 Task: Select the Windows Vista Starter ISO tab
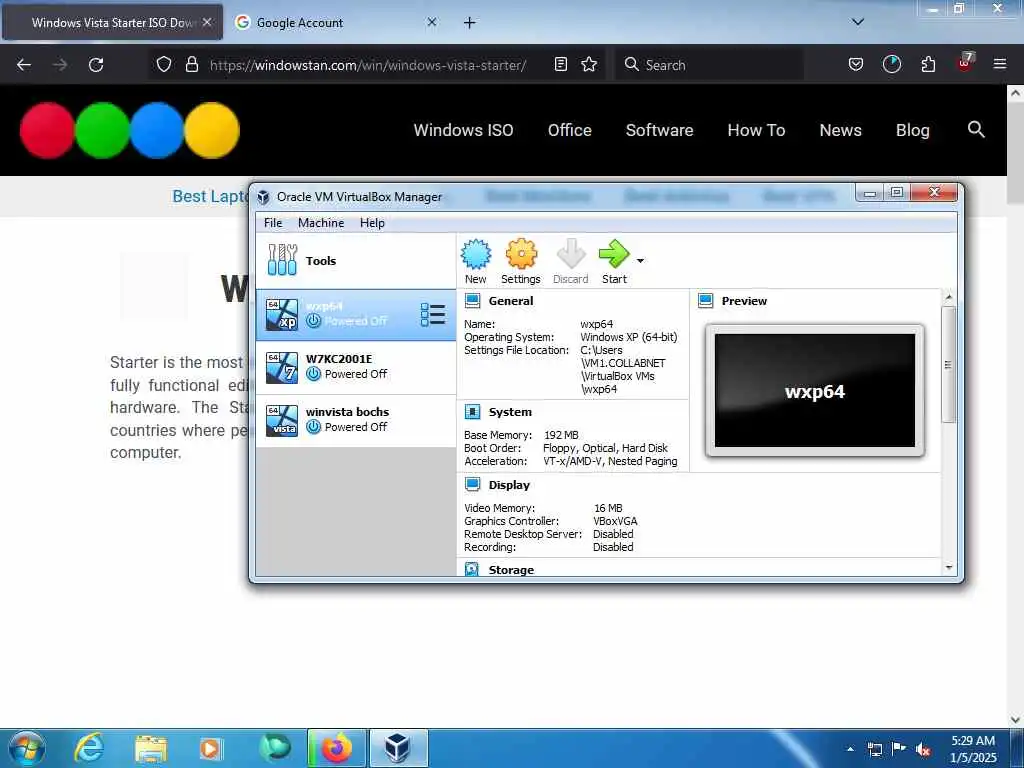(112, 22)
